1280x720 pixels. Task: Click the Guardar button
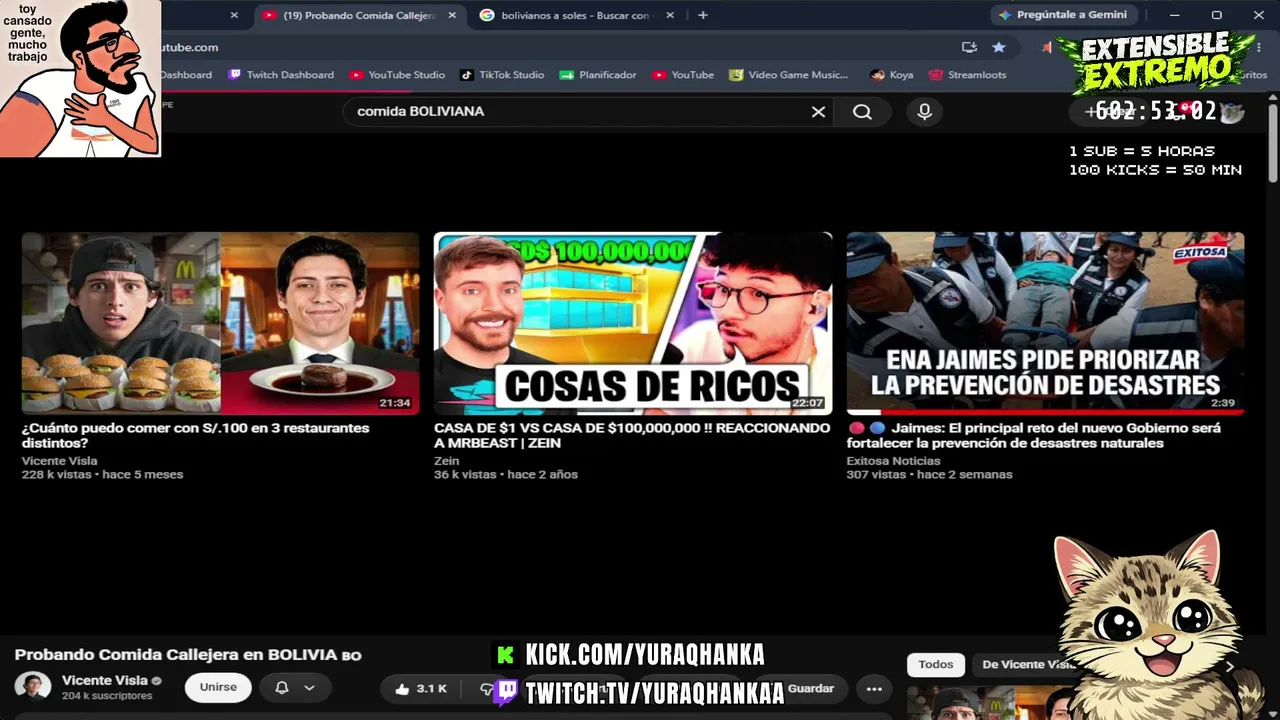point(811,688)
